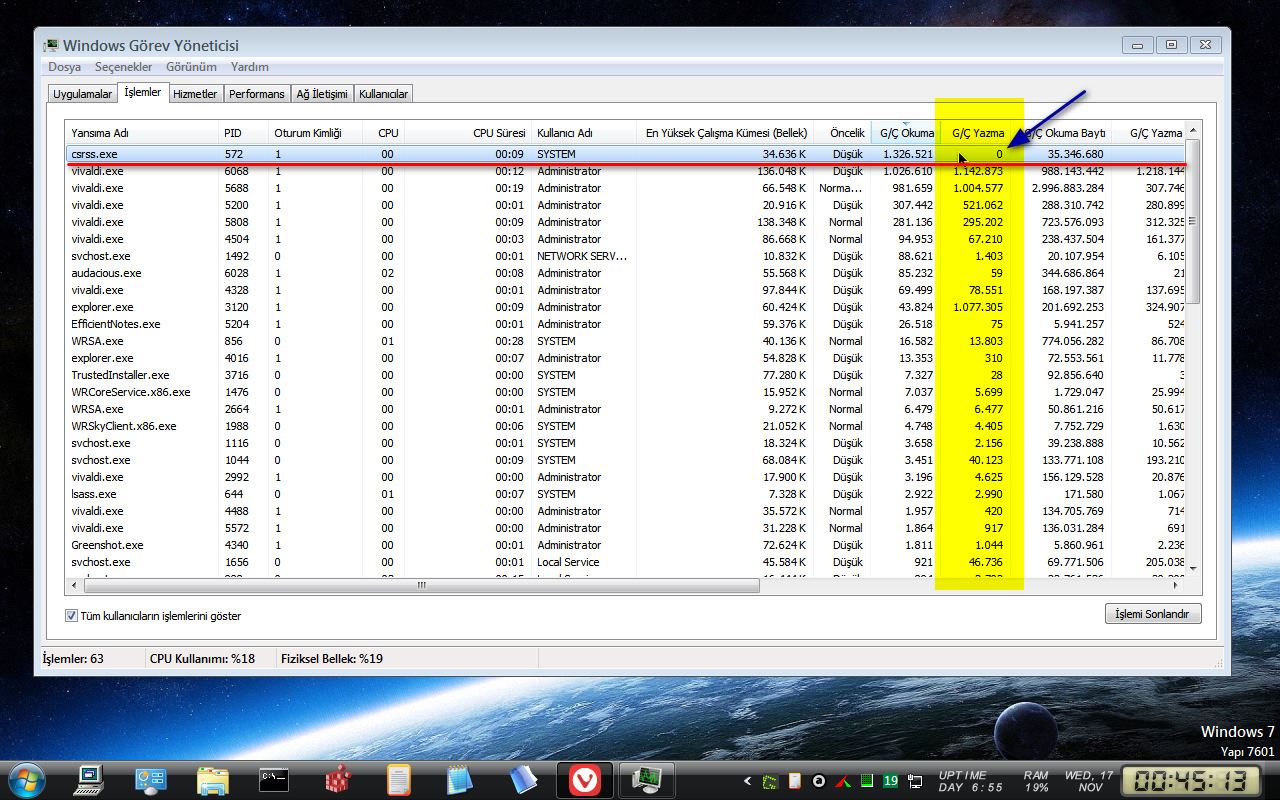Screen dimensions: 1280x800
Task: Select the WRSkyClient.x86.exe process
Action: [625, 426]
